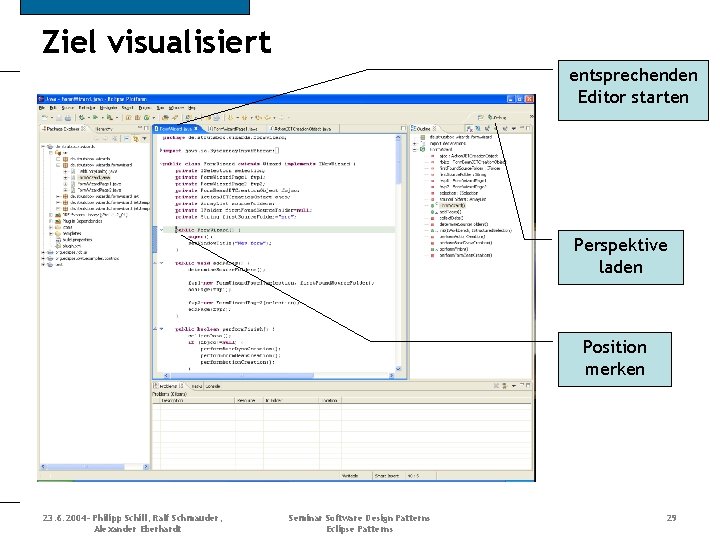Click the green Run icon in toolbar
This screenshot has width=720, height=540.
[95, 118]
